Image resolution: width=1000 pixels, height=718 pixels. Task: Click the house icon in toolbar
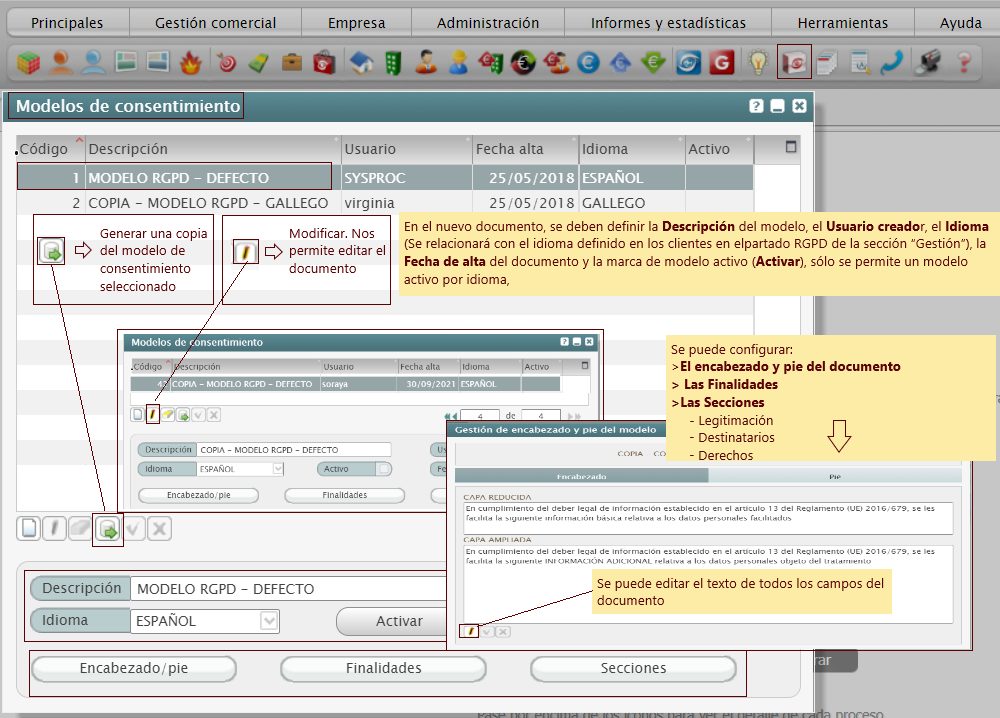tap(362, 62)
